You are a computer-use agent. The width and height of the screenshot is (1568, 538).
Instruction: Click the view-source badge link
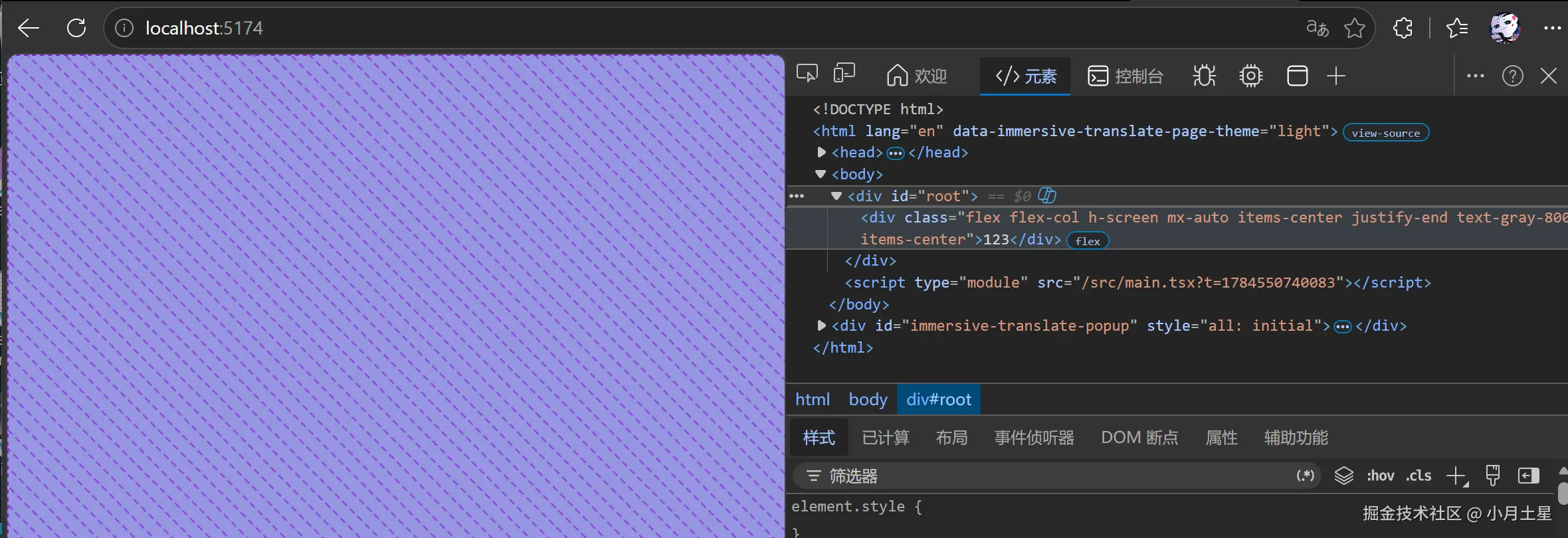coord(1386,133)
